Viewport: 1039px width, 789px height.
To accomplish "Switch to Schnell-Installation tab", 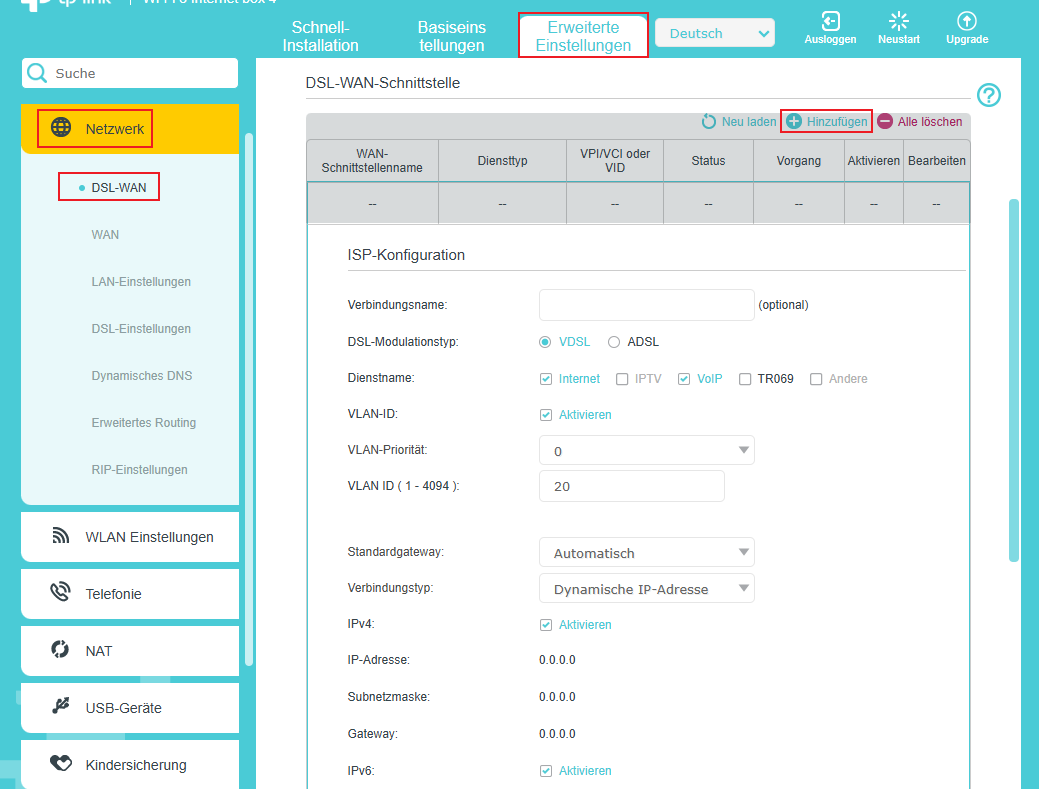I will coord(320,36).
